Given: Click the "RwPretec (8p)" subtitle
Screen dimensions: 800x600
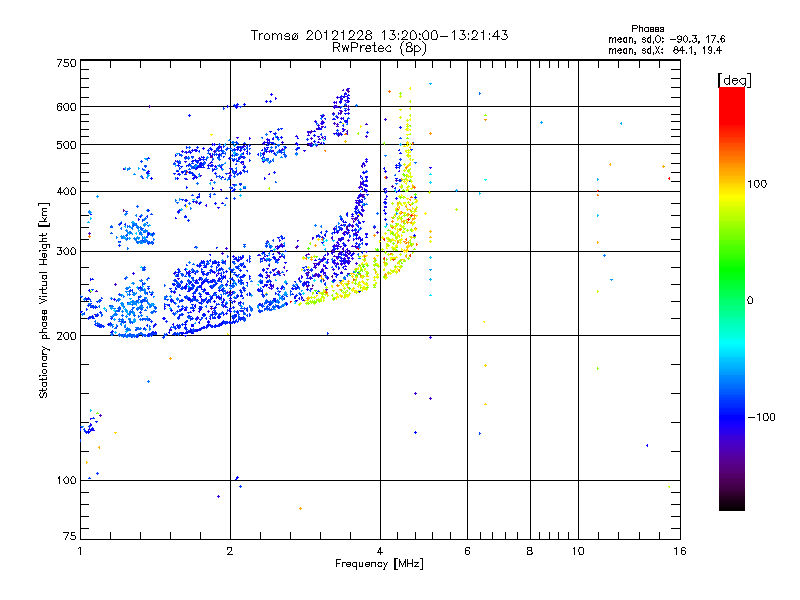Looking at the screenshot, I should tap(379, 48).
